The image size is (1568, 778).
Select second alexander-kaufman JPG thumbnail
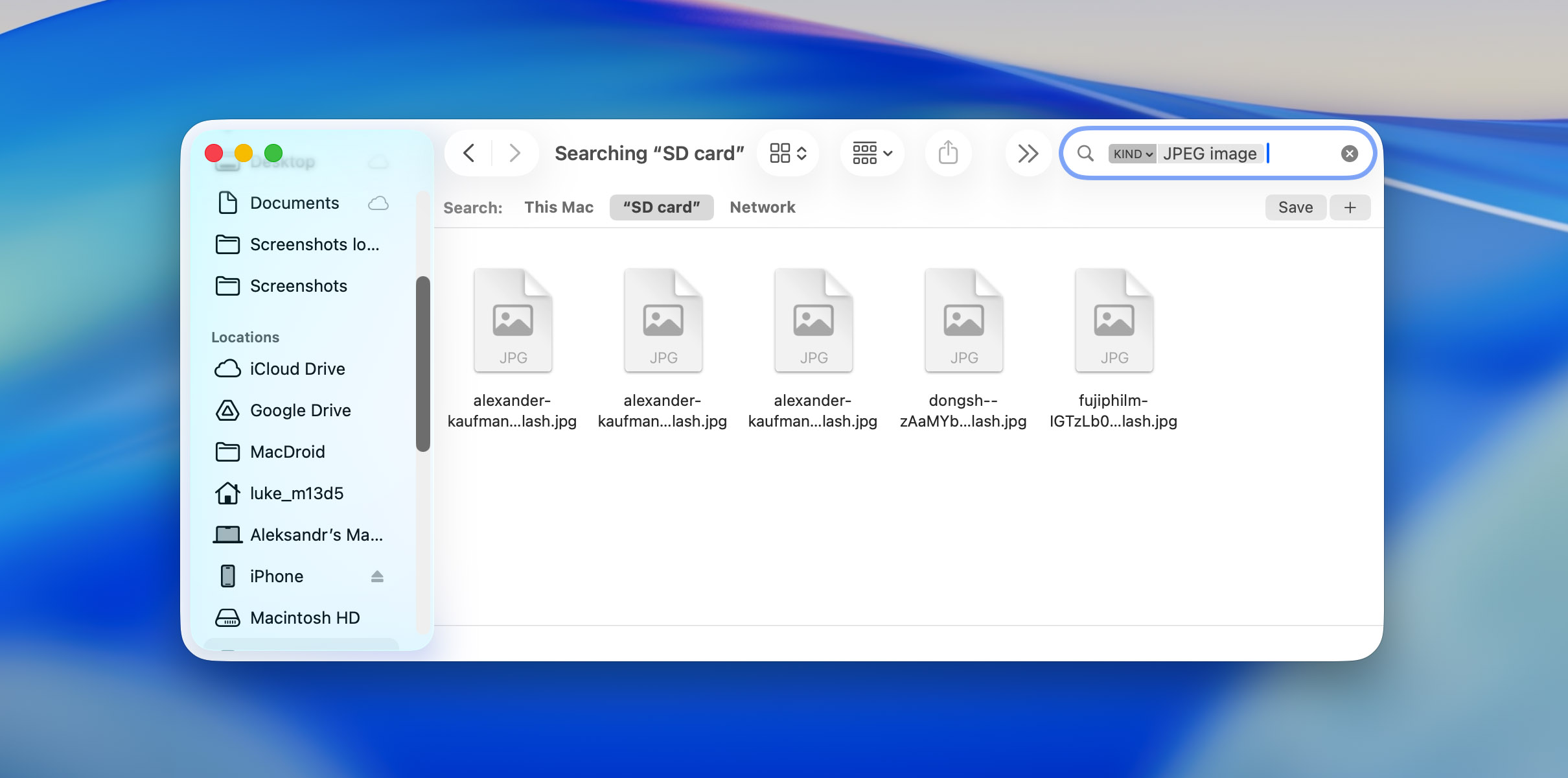663,320
